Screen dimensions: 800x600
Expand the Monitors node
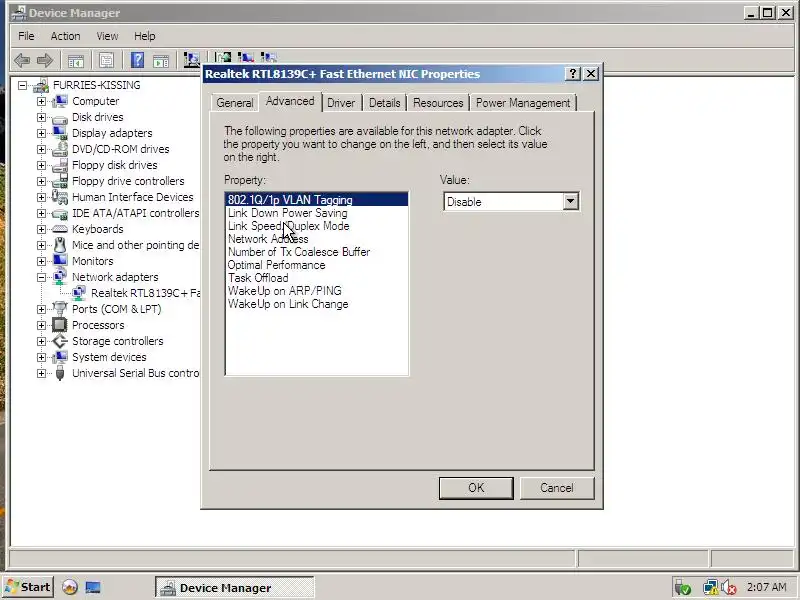tap(41, 261)
